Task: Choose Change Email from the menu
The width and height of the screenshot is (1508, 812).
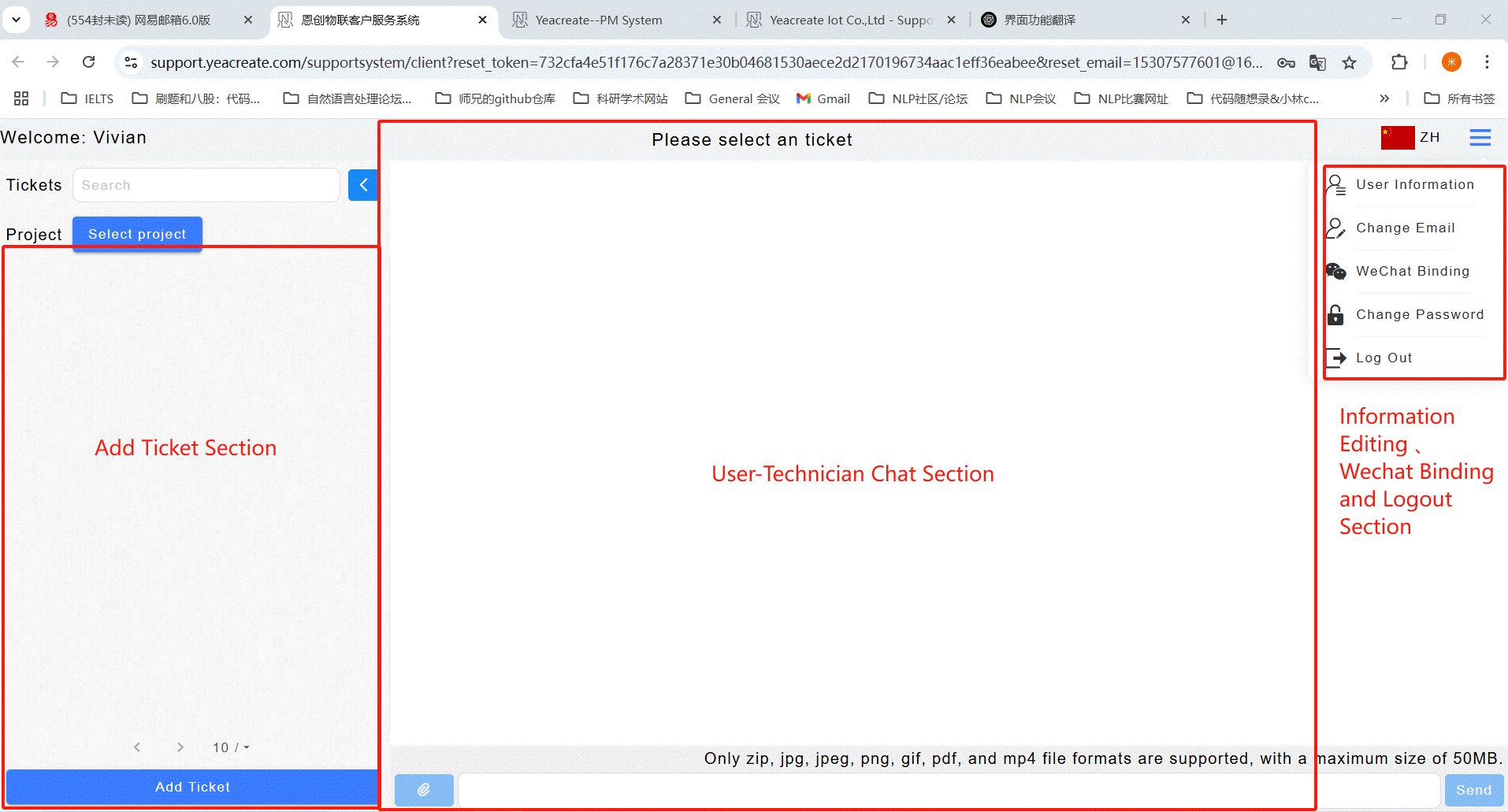Action: pyautogui.click(x=1405, y=228)
